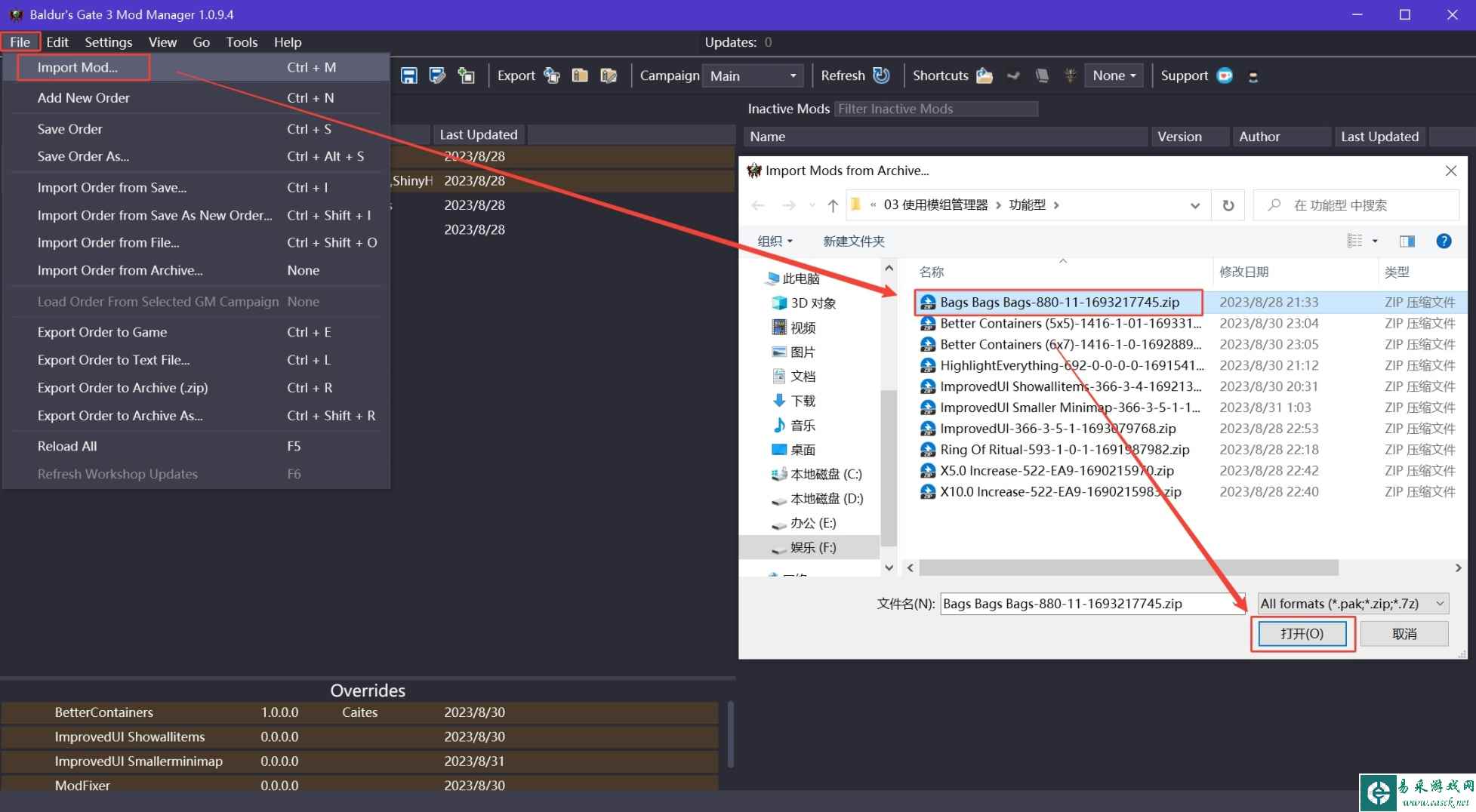Click Last Updated header in Inactive Mods

pos(1379,137)
